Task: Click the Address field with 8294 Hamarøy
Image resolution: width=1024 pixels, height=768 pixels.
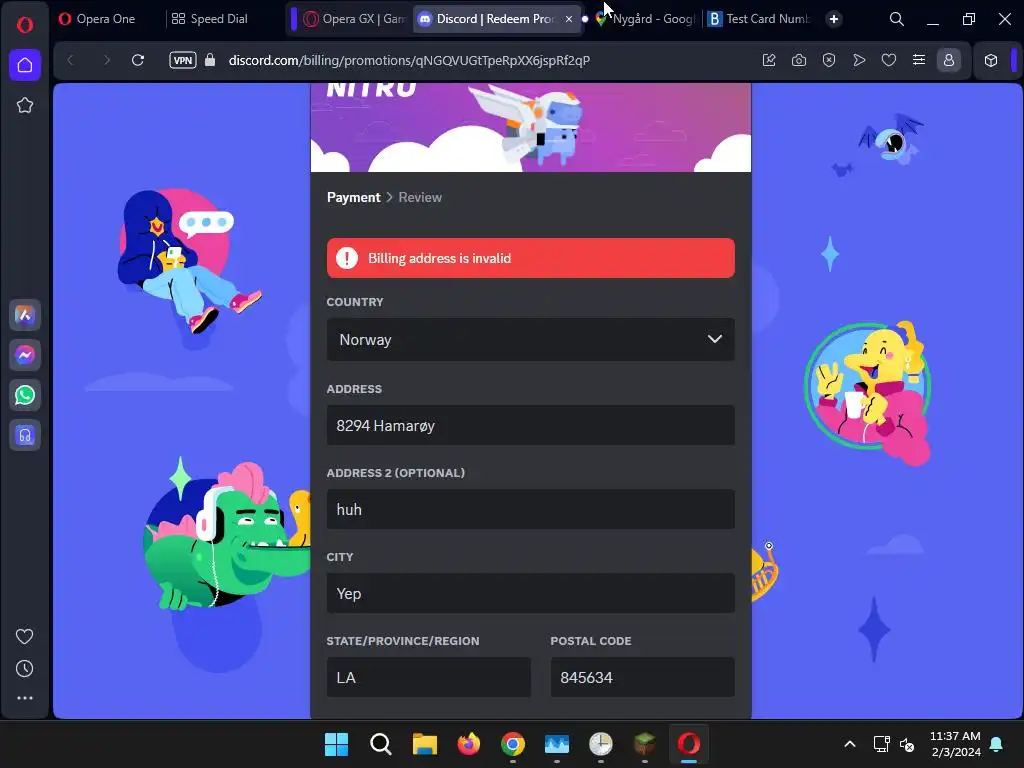Action: (x=530, y=425)
